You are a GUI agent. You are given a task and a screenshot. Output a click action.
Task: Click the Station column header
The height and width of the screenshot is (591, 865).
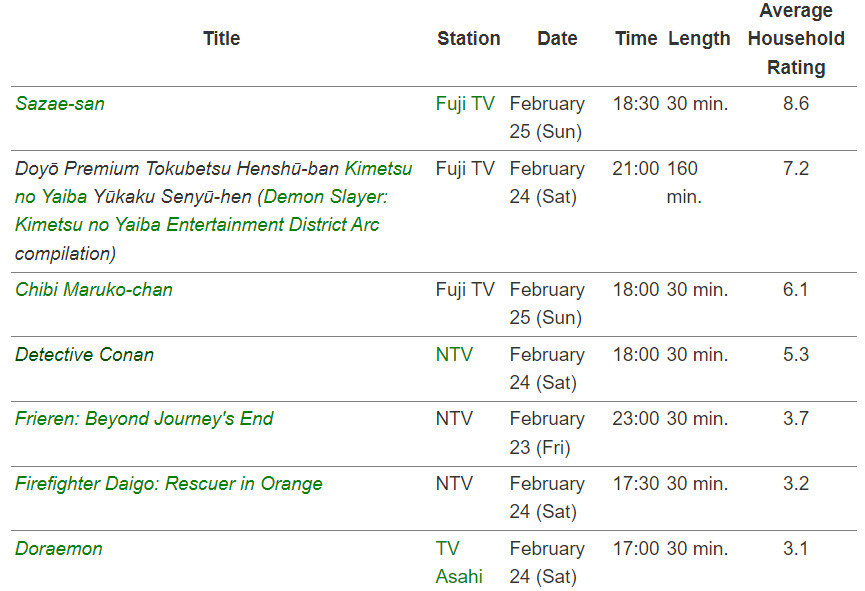click(x=468, y=39)
